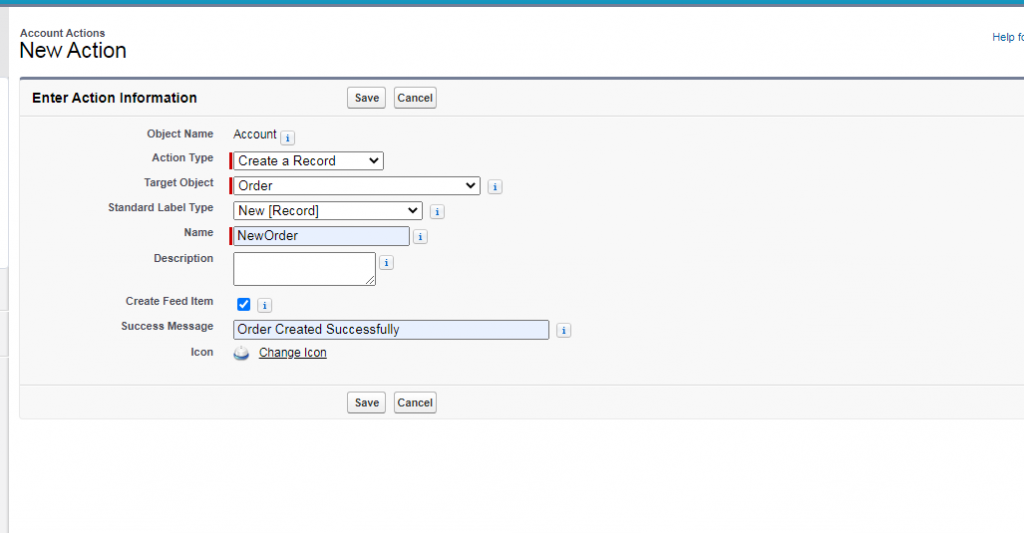Click the top Save button

pos(366,98)
